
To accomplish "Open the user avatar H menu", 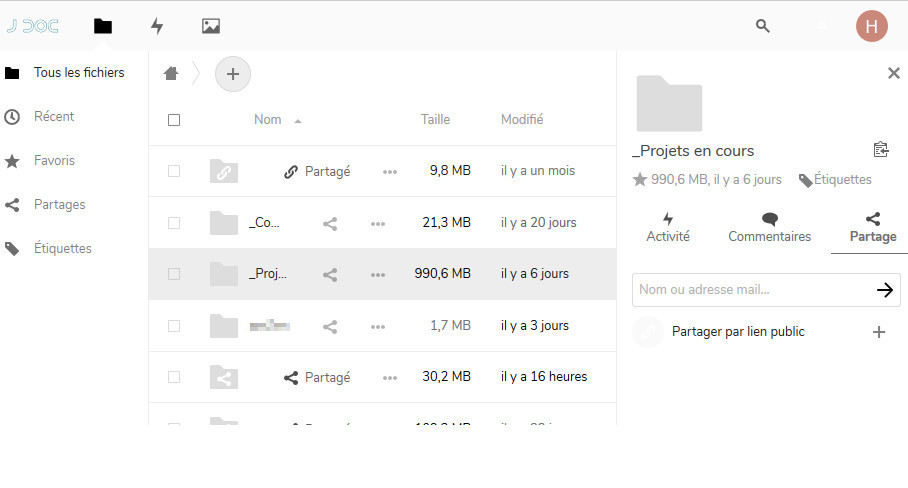I will click(872, 26).
